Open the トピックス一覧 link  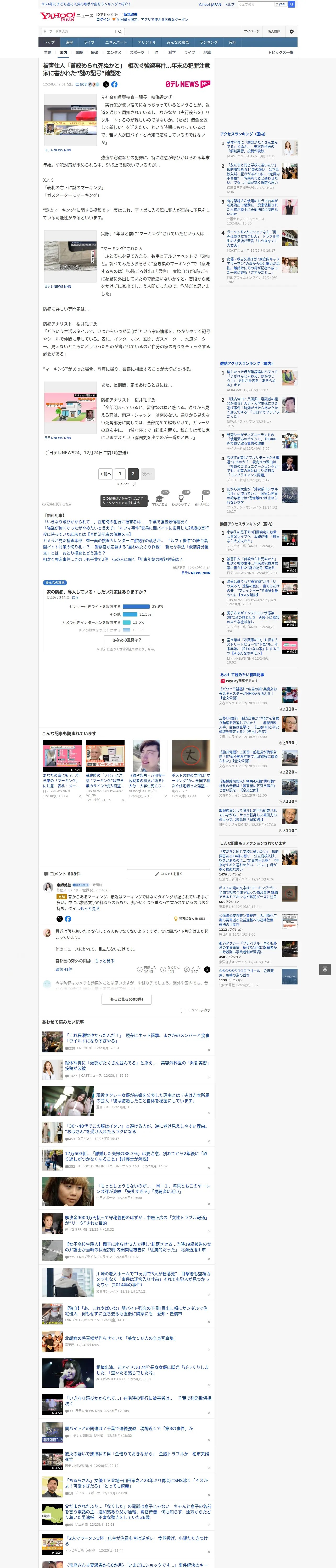tap(281, 52)
